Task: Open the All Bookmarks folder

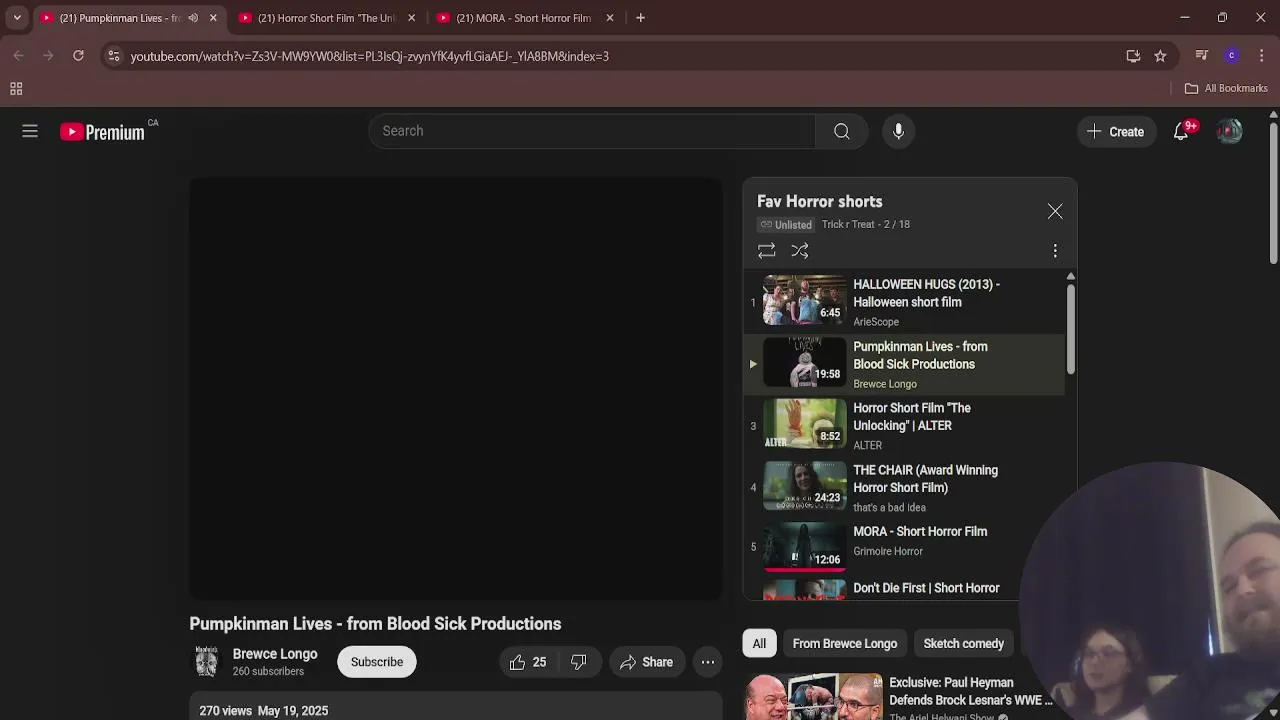Action: pos(1226,88)
